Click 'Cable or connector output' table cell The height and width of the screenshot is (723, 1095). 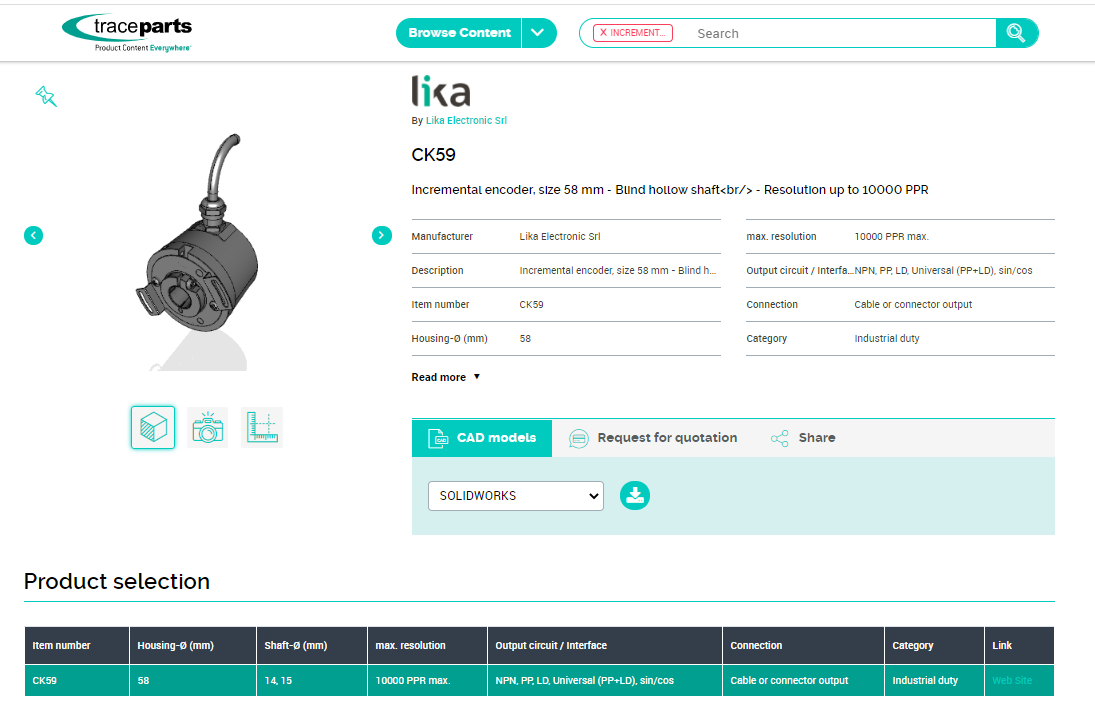[803, 680]
